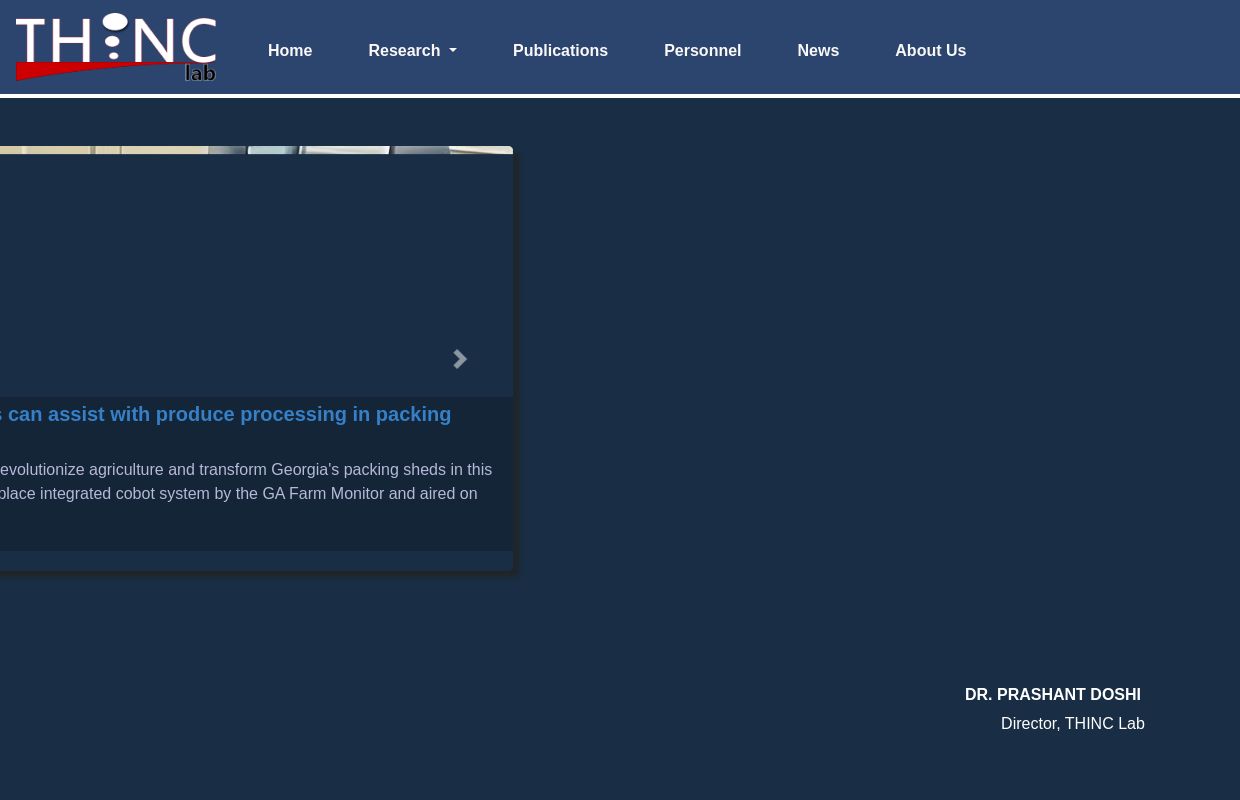
Task: Click Dr. Prashant Doshi's name
Action: [x=1052, y=694]
